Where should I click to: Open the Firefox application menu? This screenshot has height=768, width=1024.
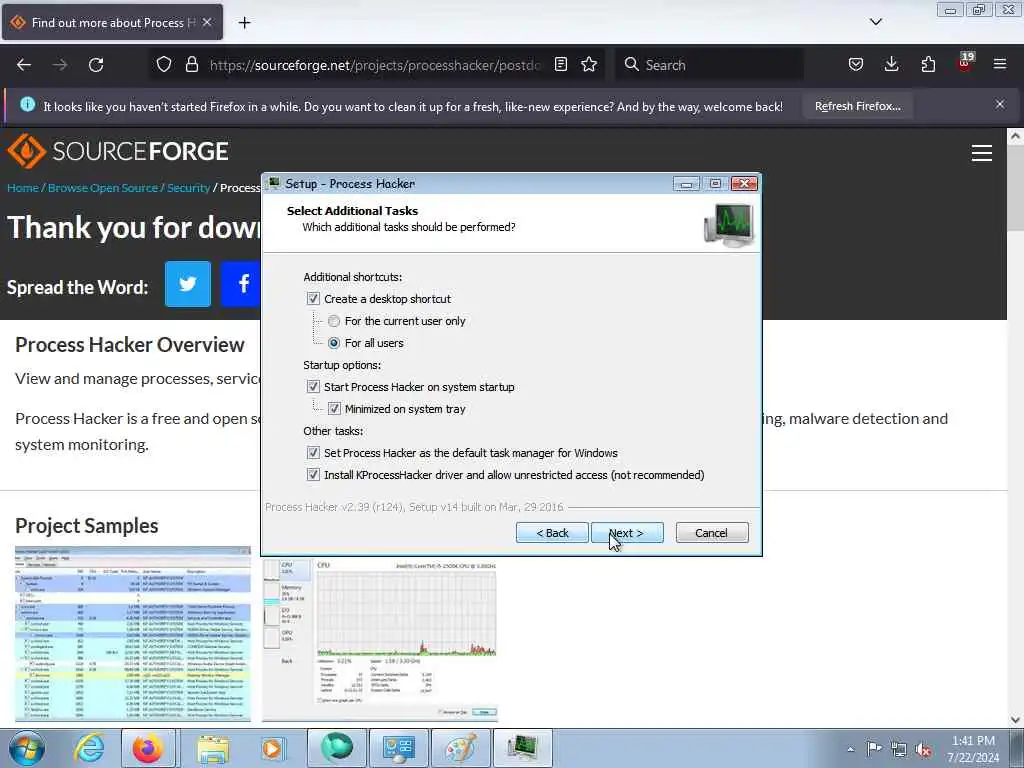click(x=1000, y=64)
